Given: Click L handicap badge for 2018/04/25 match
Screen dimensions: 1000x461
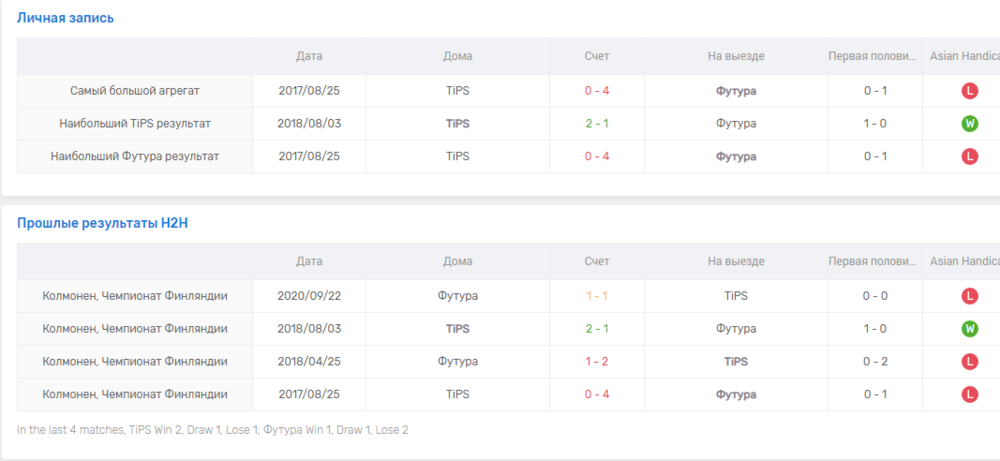Looking at the screenshot, I should (969, 362).
